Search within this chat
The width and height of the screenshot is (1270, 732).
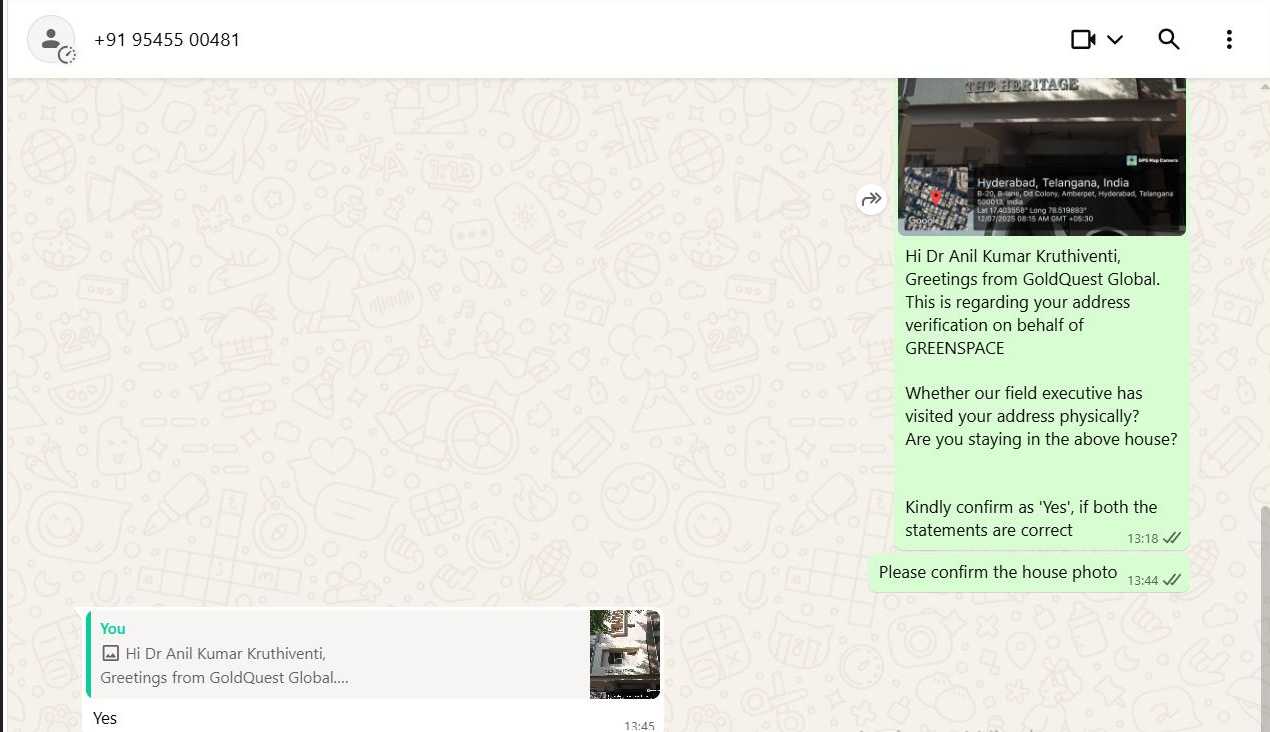pos(1169,39)
